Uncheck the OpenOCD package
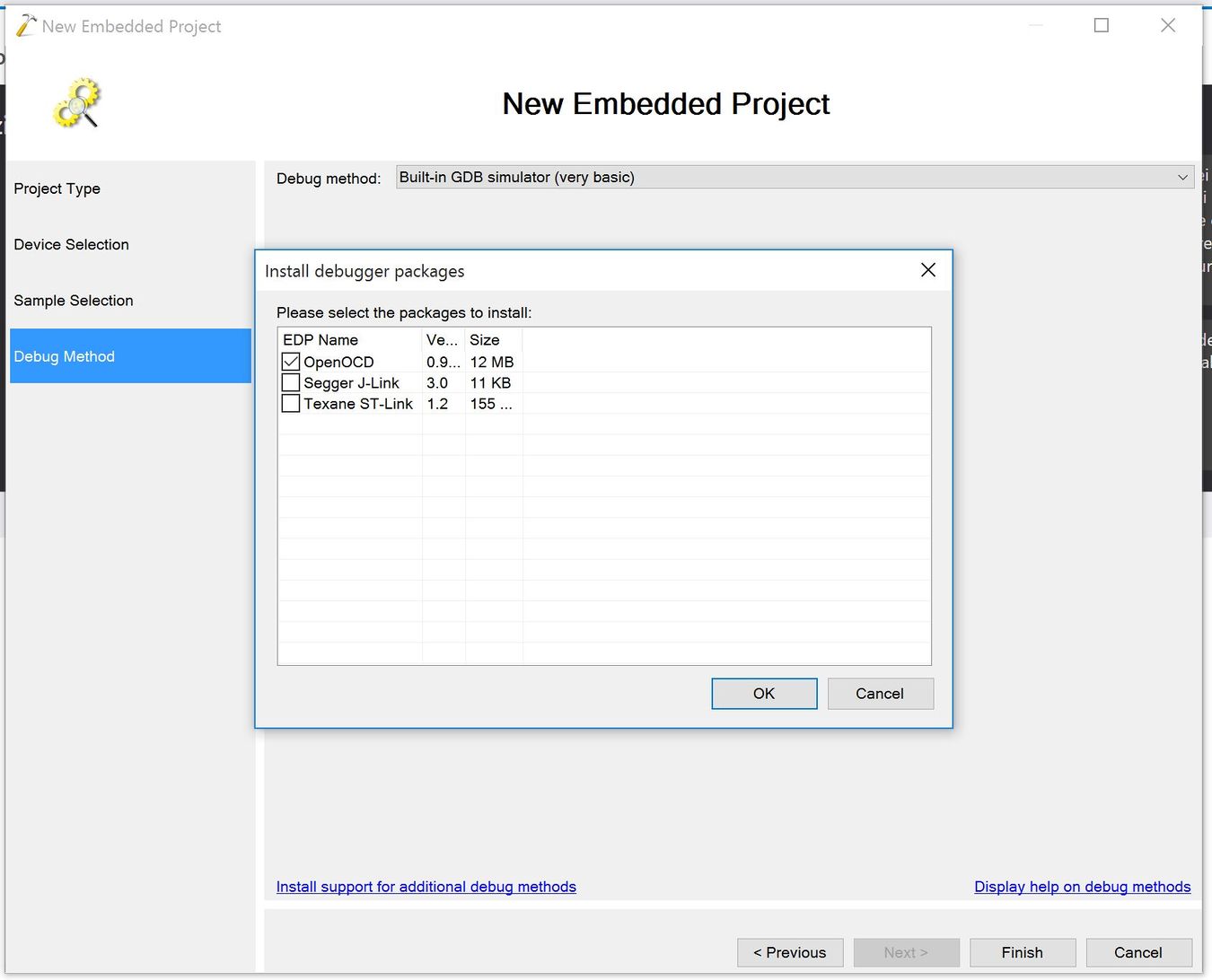This screenshot has width=1212, height=980. 290,361
